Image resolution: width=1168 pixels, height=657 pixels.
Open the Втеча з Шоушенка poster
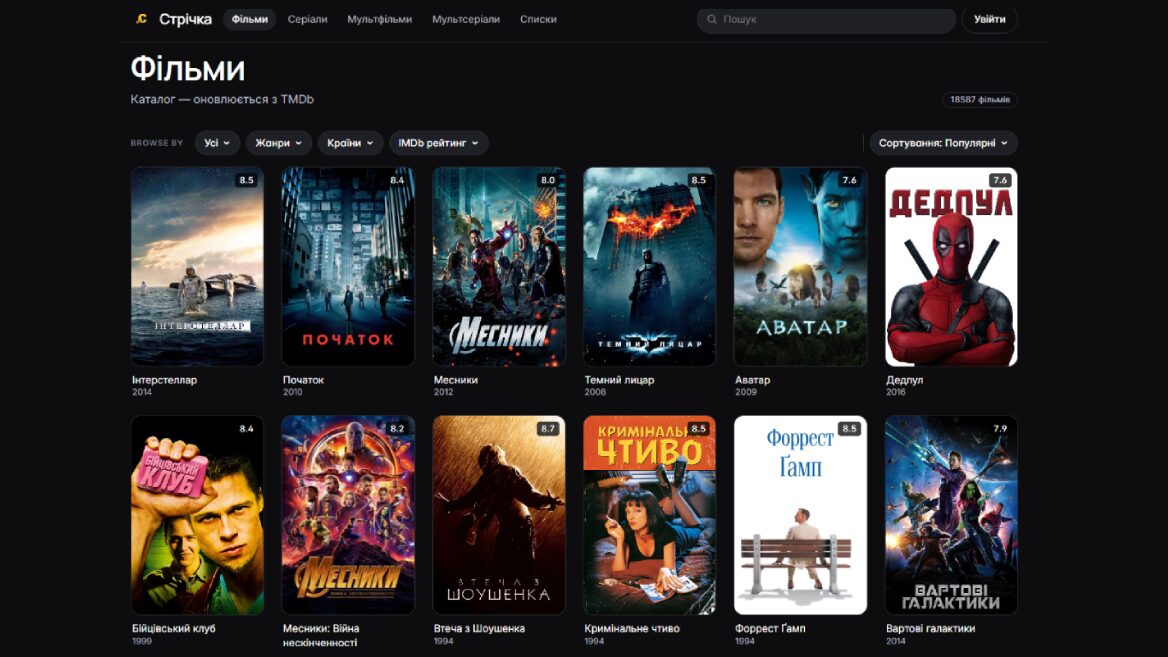499,515
